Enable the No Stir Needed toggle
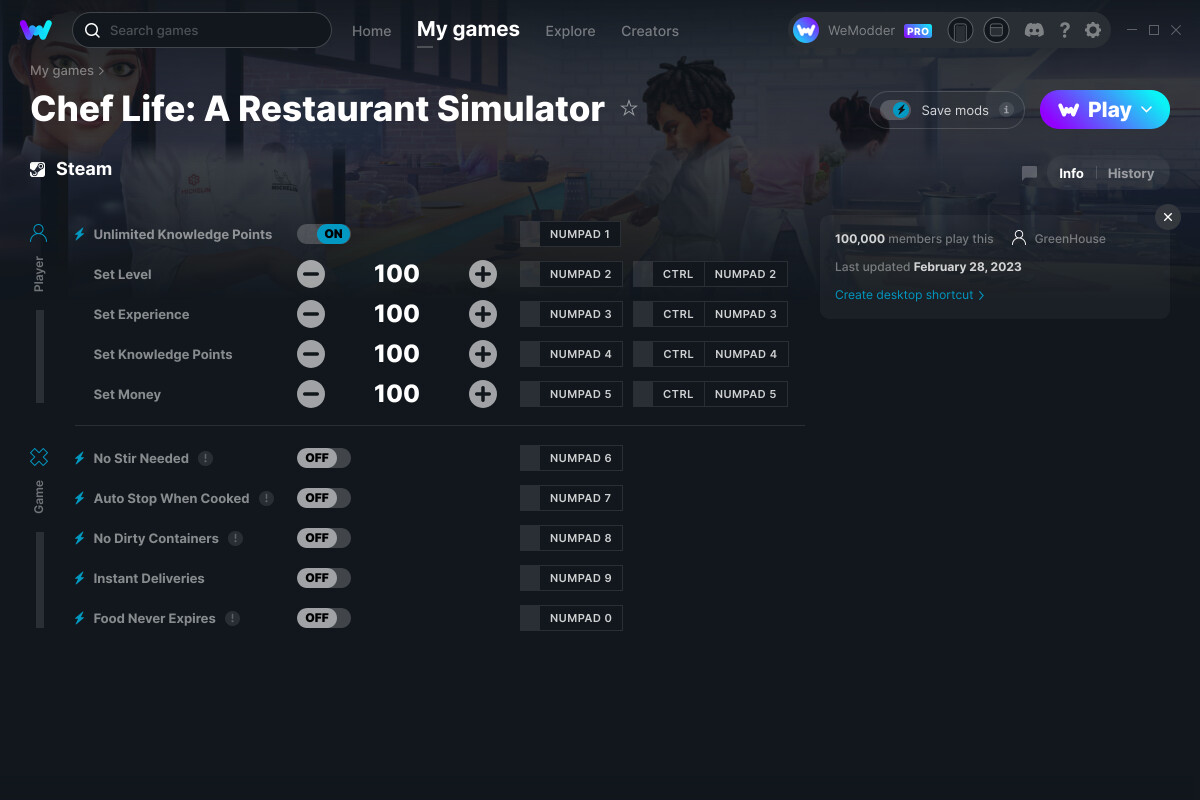 coord(324,458)
